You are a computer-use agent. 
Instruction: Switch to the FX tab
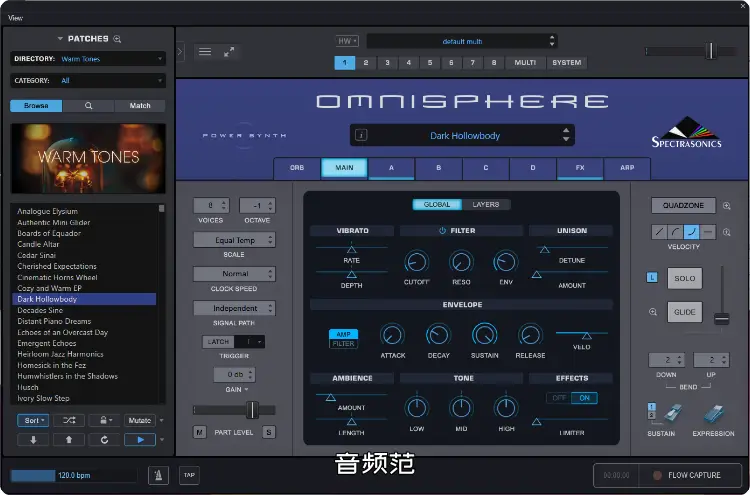pos(580,168)
